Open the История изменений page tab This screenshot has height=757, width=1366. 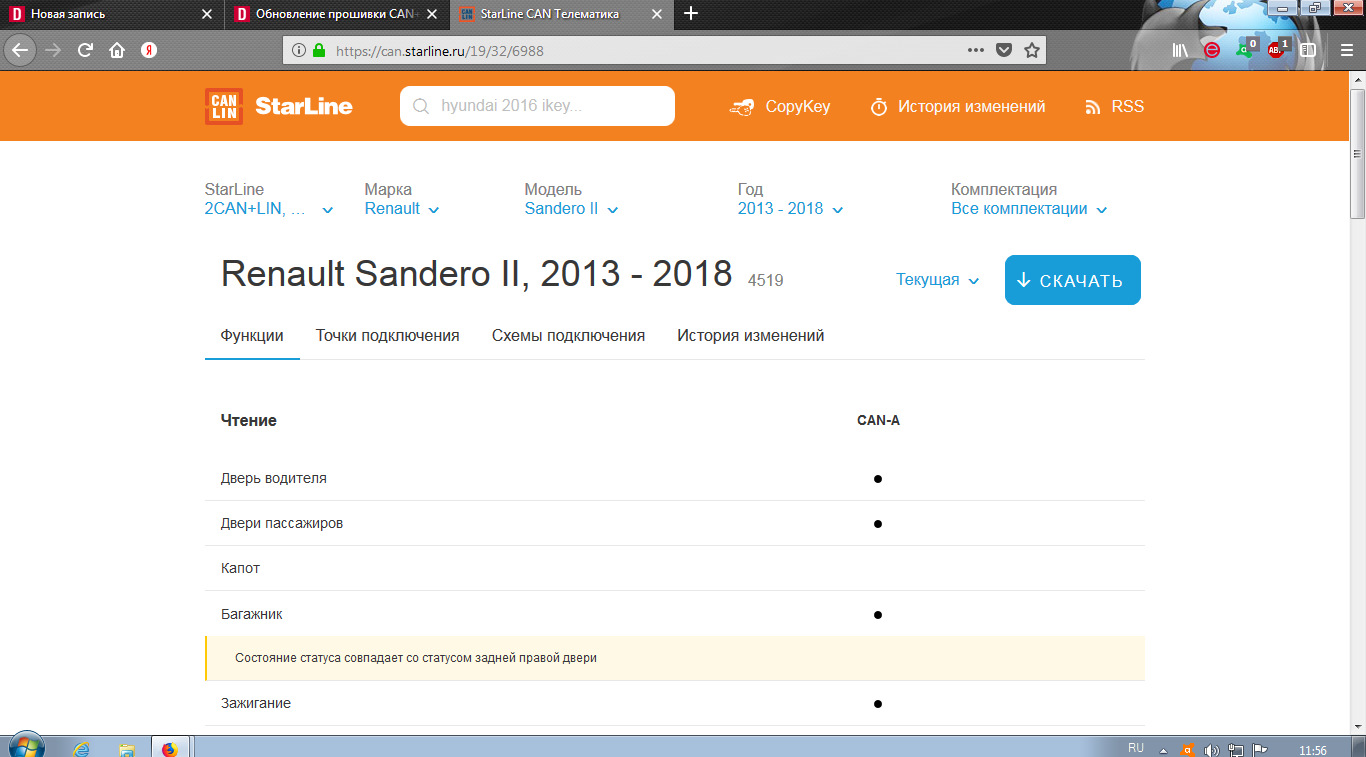pos(751,336)
